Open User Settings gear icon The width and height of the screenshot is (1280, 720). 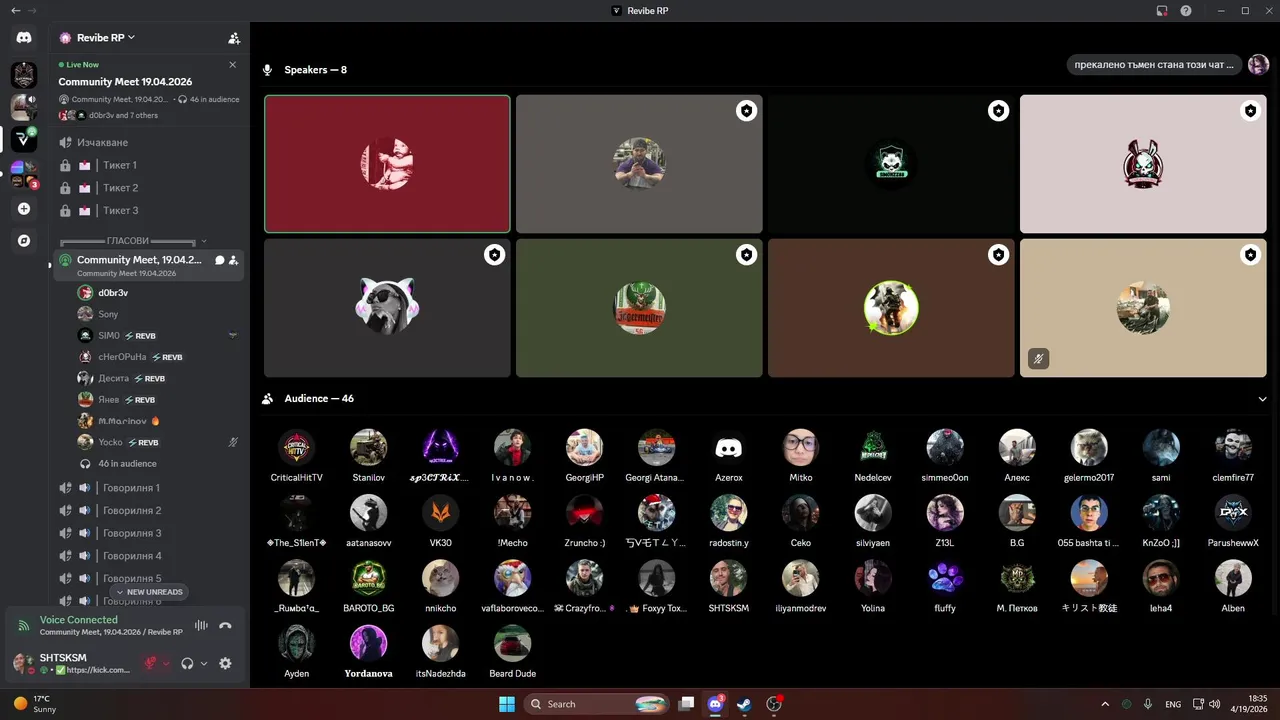(225, 663)
